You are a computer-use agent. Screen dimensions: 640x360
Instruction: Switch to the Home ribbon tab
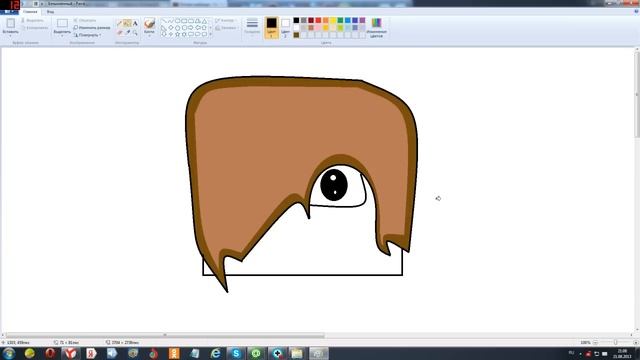pyautogui.click(x=30, y=12)
